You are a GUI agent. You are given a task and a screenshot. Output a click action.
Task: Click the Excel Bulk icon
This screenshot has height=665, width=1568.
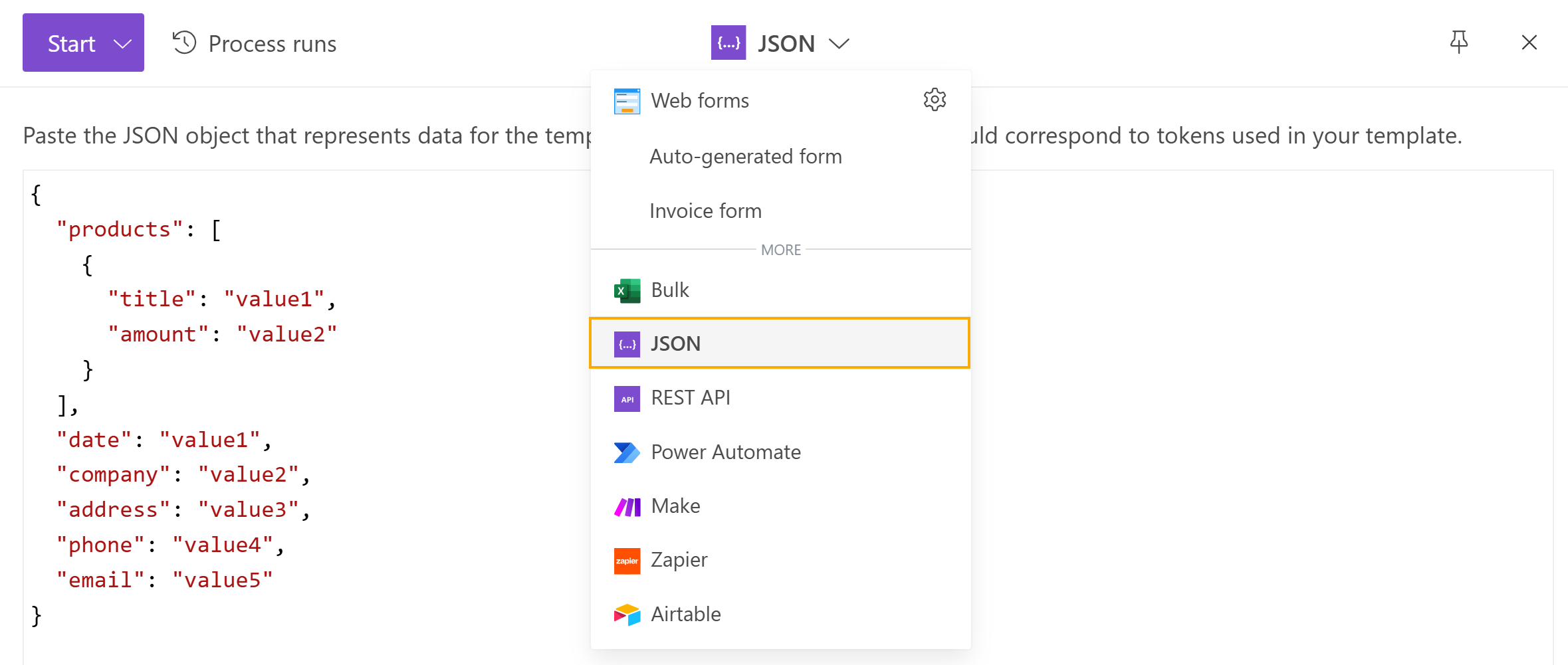pos(627,290)
